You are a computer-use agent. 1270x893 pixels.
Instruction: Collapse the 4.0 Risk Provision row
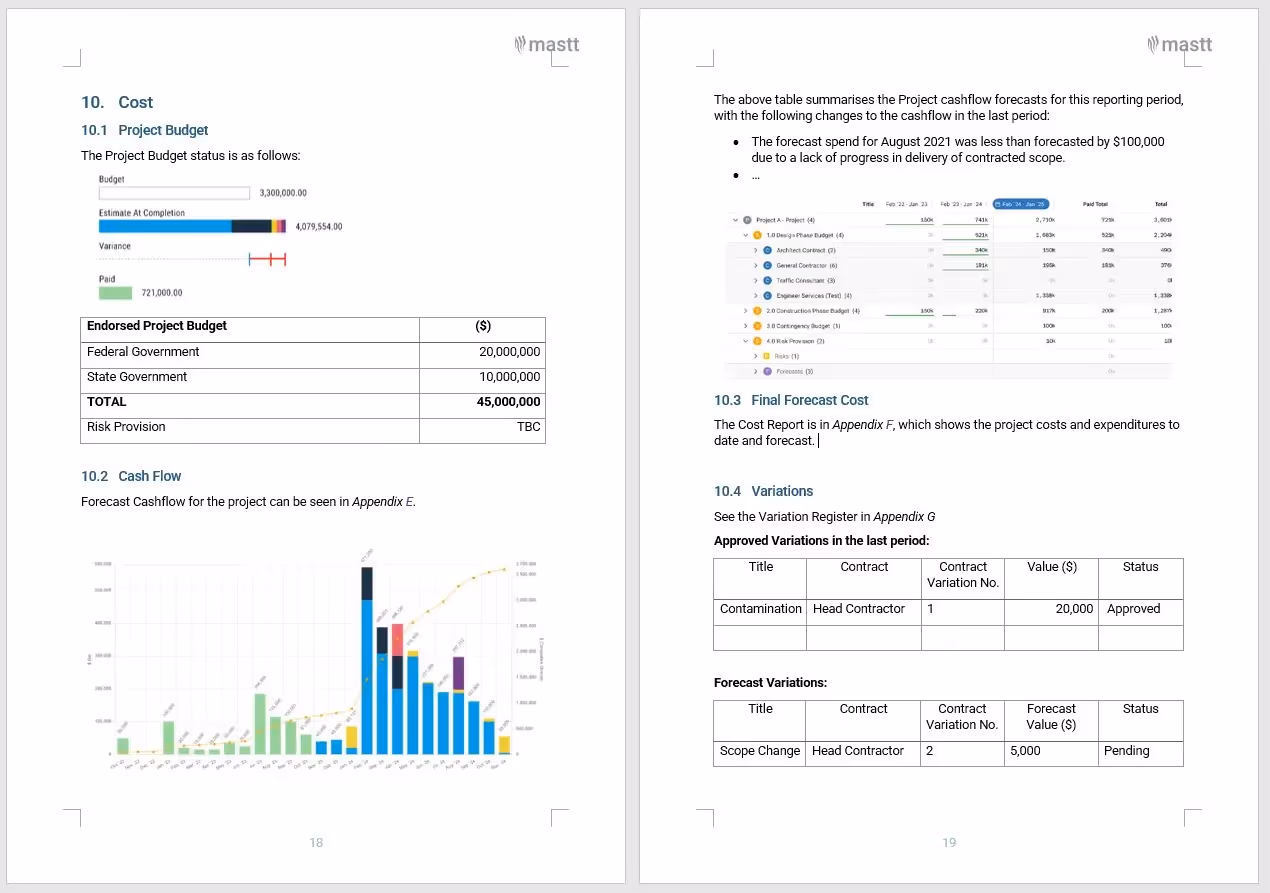pyautogui.click(x=745, y=341)
